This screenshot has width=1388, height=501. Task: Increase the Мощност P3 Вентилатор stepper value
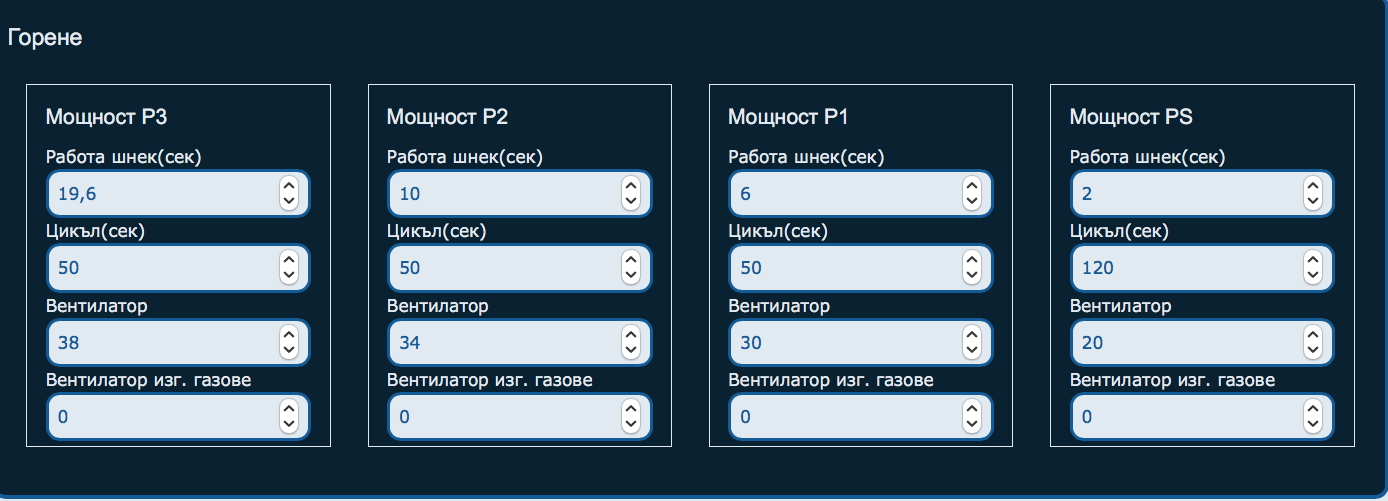[289, 334]
